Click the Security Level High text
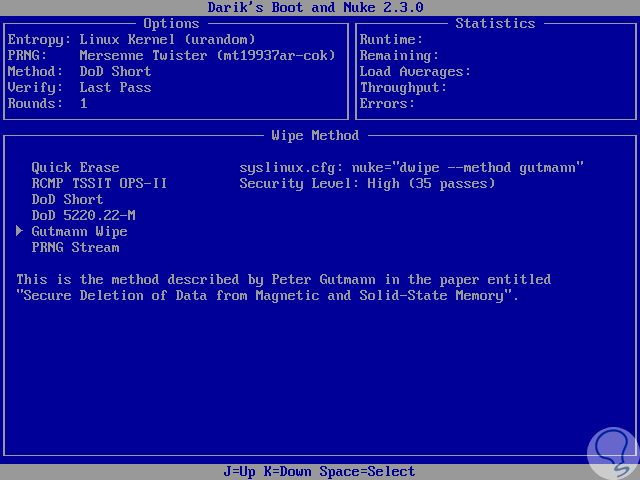This screenshot has height=480, width=640. click(x=367, y=184)
